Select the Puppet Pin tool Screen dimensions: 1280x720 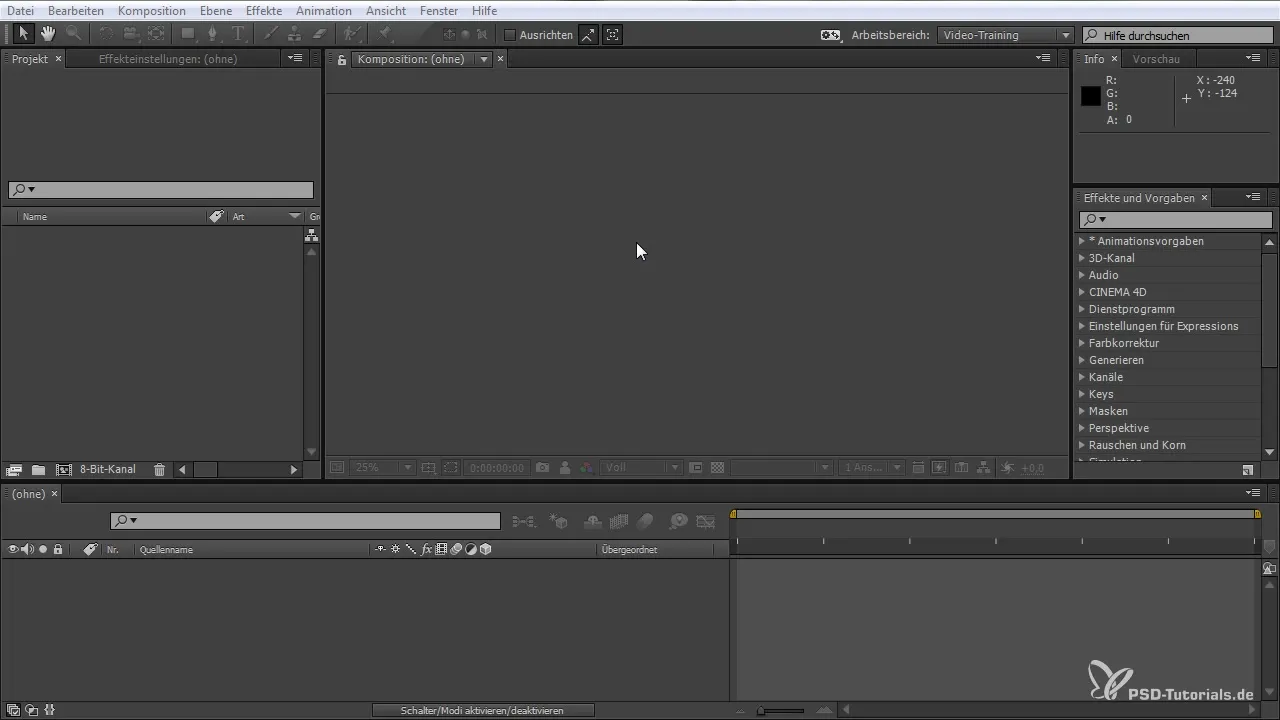tap(385, 34)
